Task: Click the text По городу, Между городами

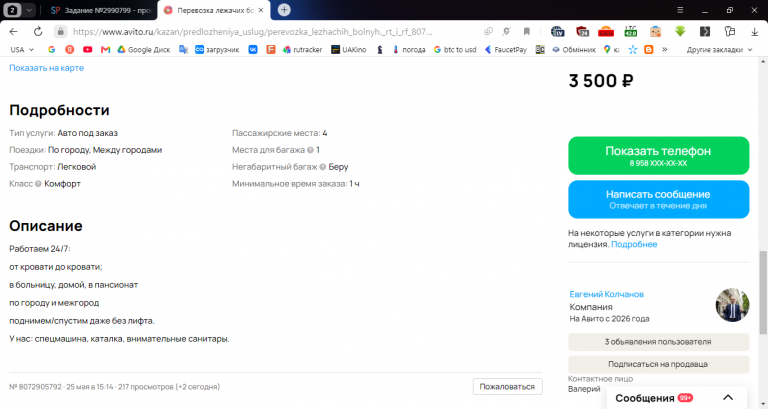Action: point(105,150)
